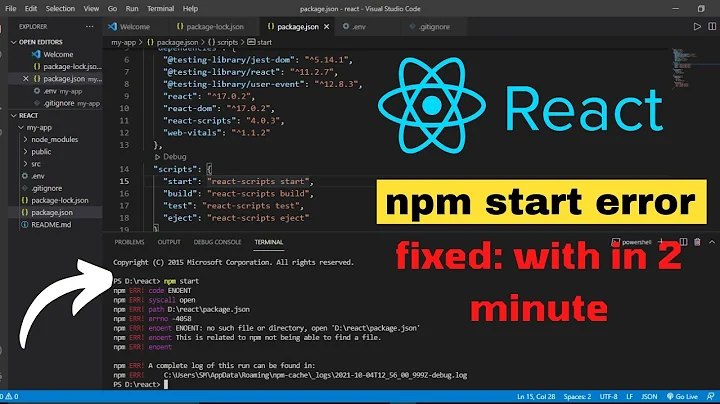Open the feedback icon in status bar
Screen dimensions: 720x404
[x=710, y=396]
